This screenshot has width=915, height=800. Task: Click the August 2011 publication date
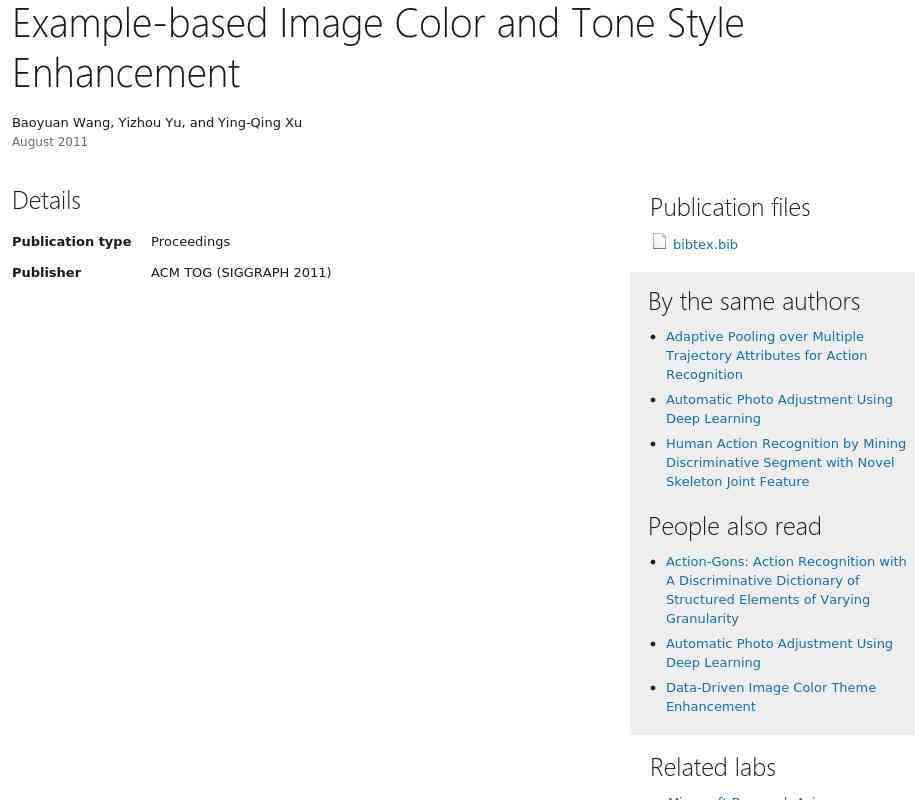click(x=50, y=142)
